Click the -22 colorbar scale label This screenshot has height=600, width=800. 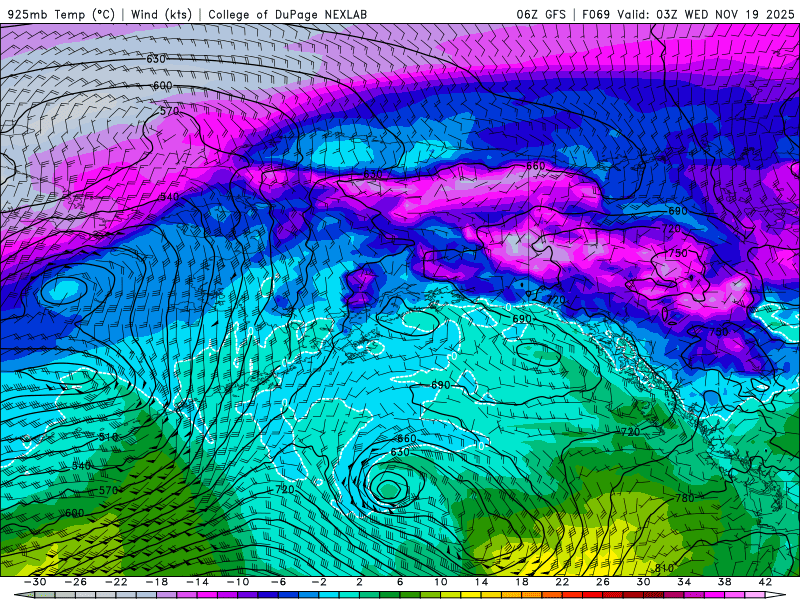[116, 582]
